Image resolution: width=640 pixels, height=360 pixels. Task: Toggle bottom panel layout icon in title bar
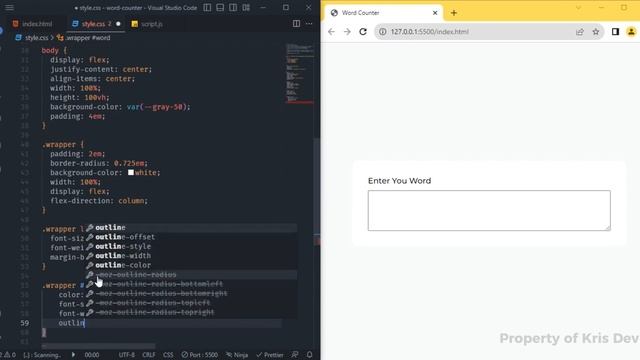(x=220, y=7)
